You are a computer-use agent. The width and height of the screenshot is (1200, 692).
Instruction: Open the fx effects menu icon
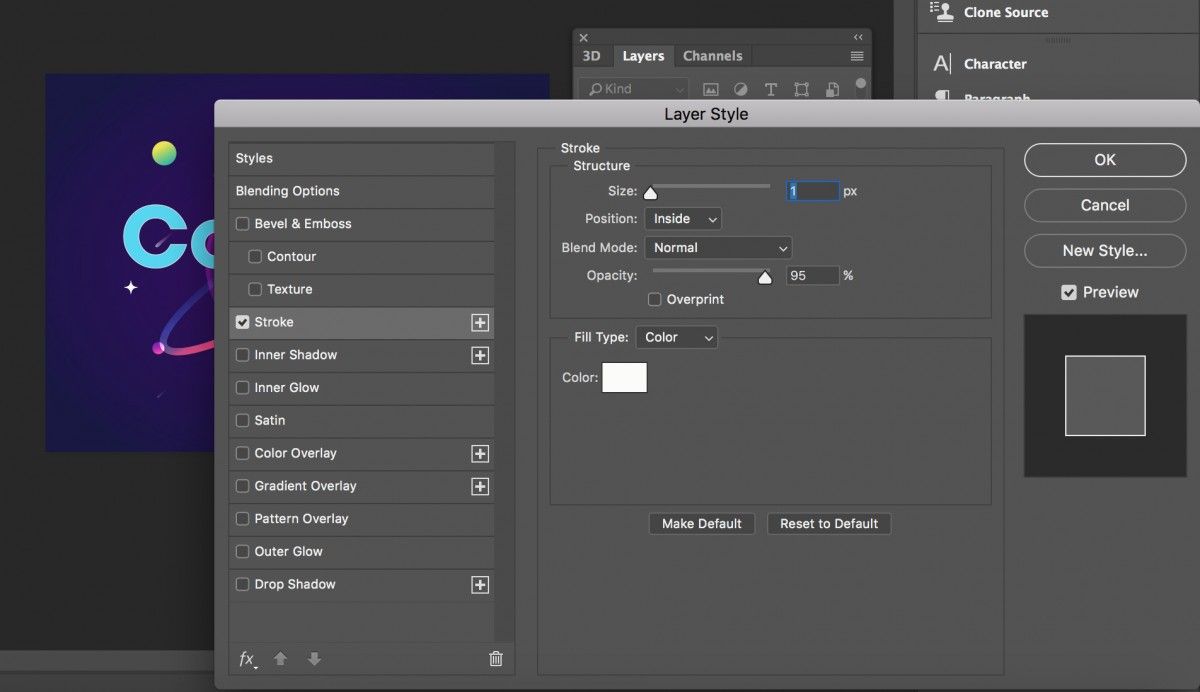click(248, 658)
